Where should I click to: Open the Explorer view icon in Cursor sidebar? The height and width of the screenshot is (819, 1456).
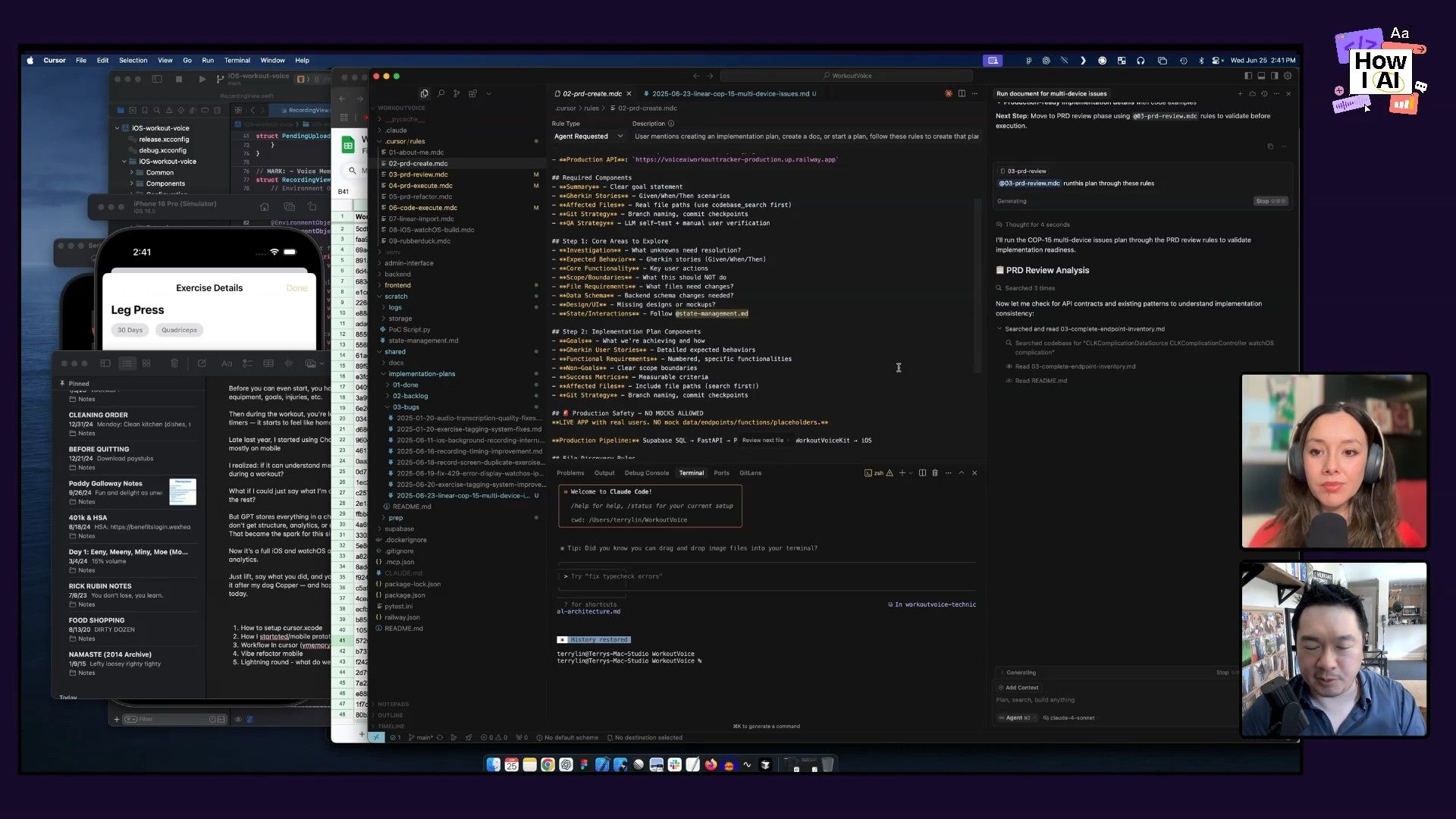424,93
